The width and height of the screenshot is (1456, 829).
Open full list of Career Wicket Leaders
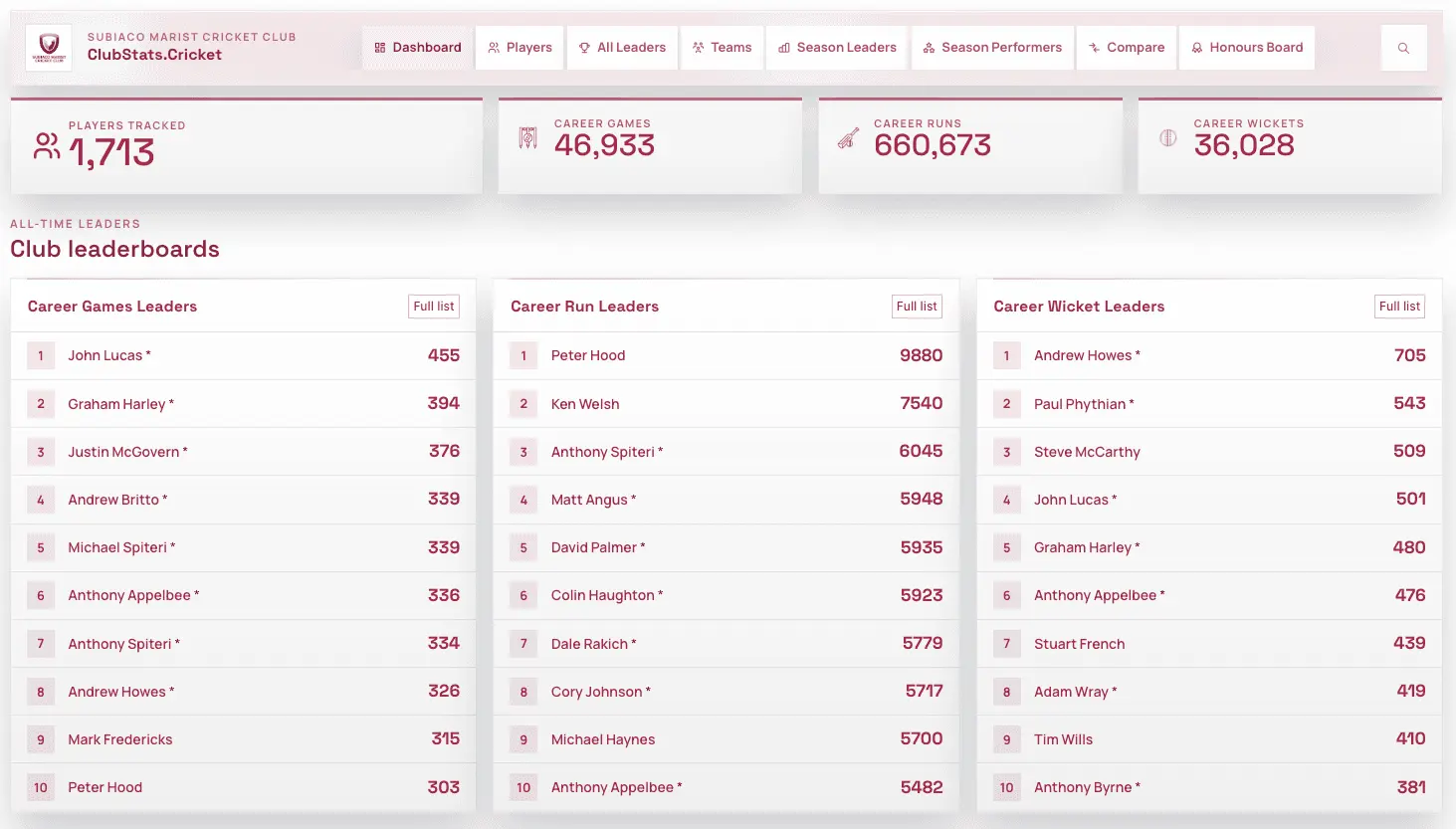[1399, 307]
